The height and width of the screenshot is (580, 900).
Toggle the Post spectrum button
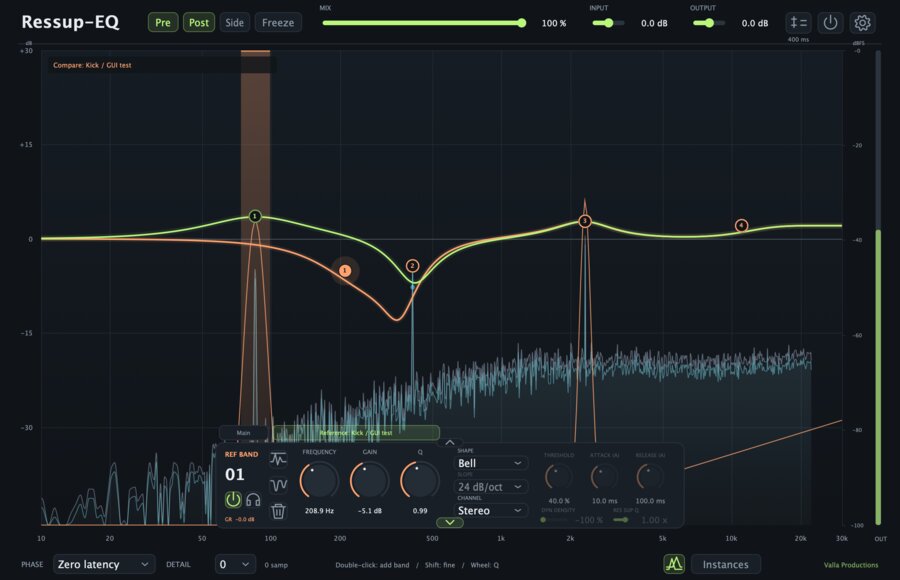point(199,22)
